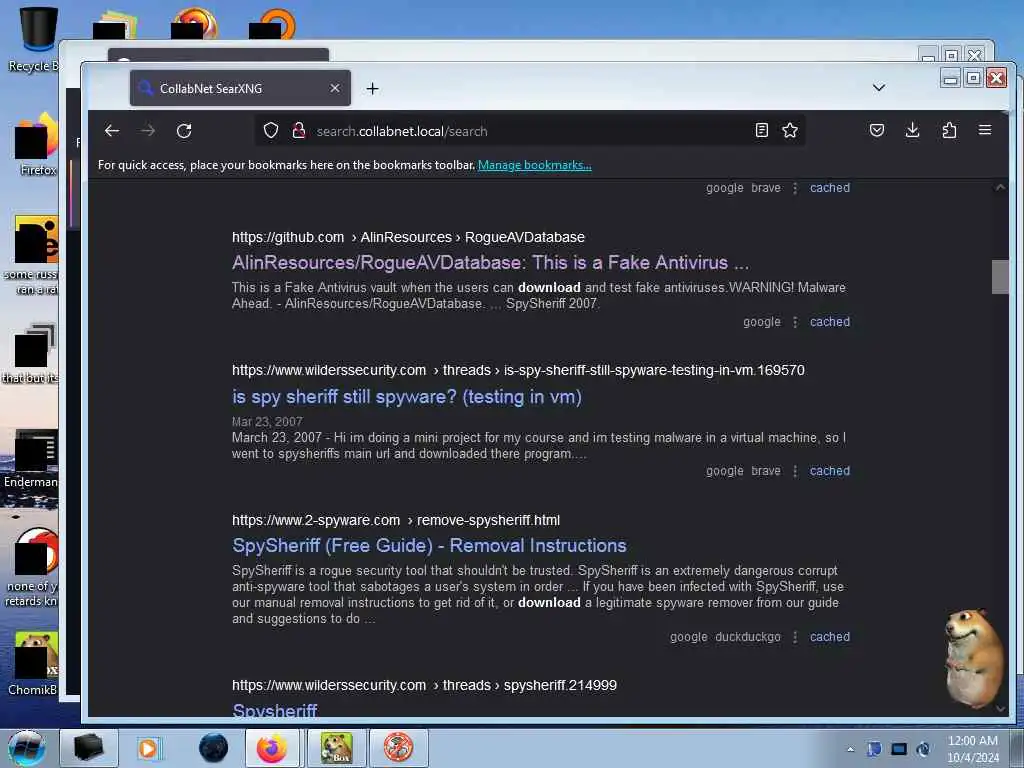Click the wilderssecurity.com 169570 thread URL
This screenshot has height=768, width=1024.
point(518,370)
